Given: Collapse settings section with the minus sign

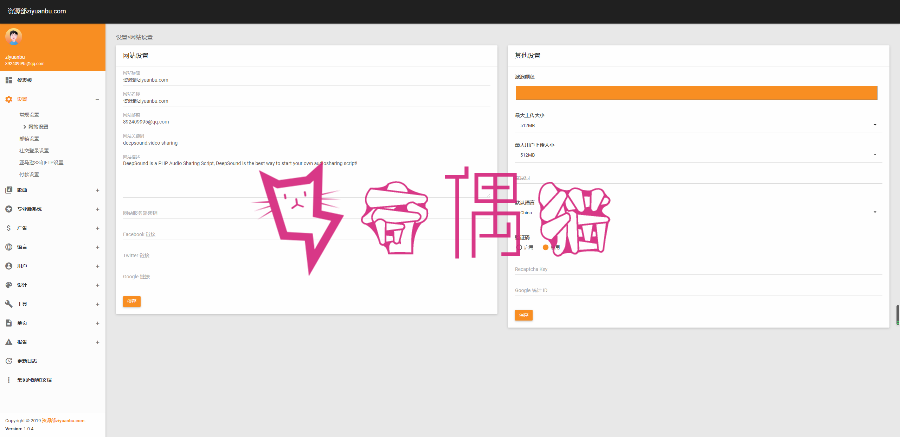Looking at the screenshot, I should pos(97,99).
